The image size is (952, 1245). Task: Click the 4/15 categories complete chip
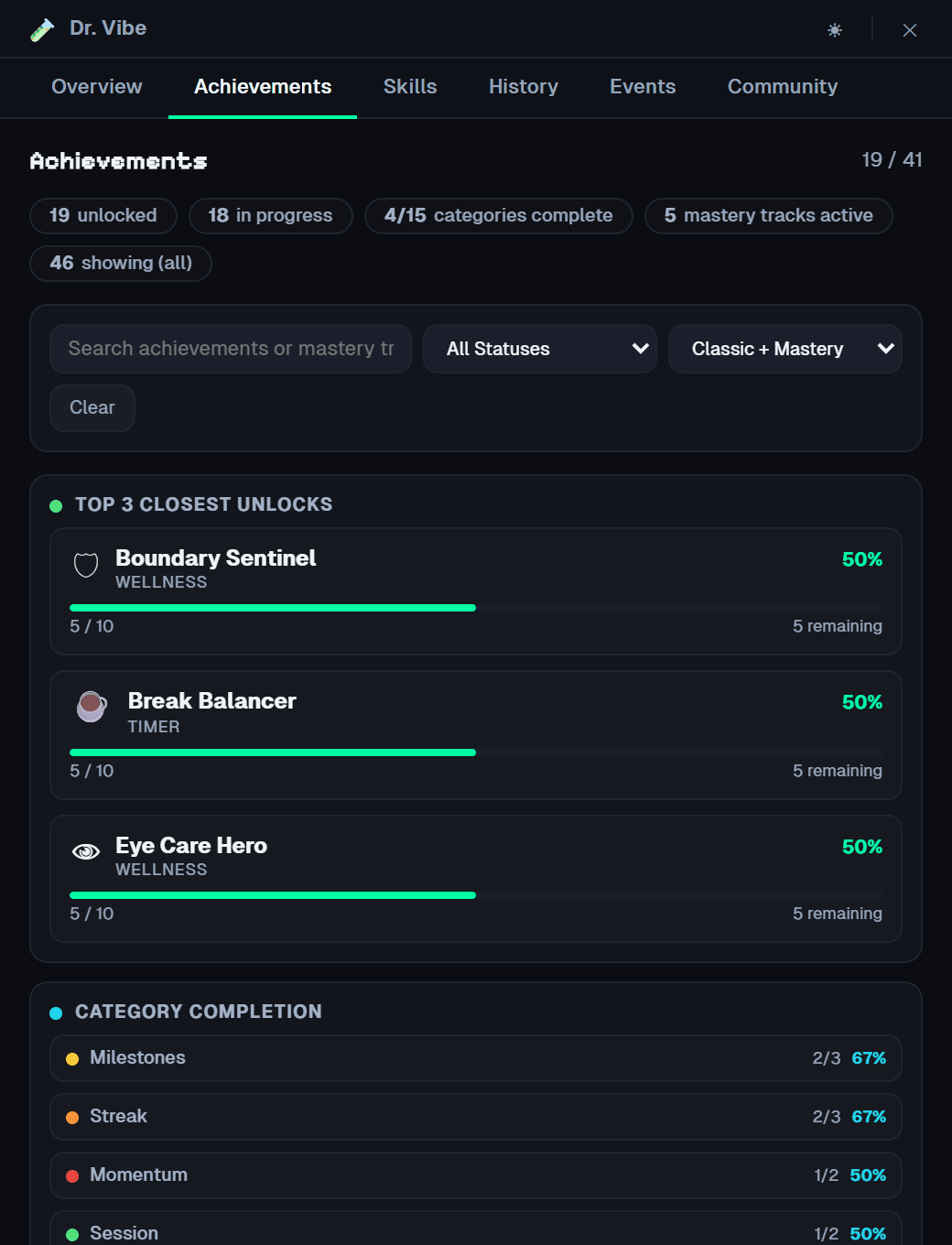(499, 216)
